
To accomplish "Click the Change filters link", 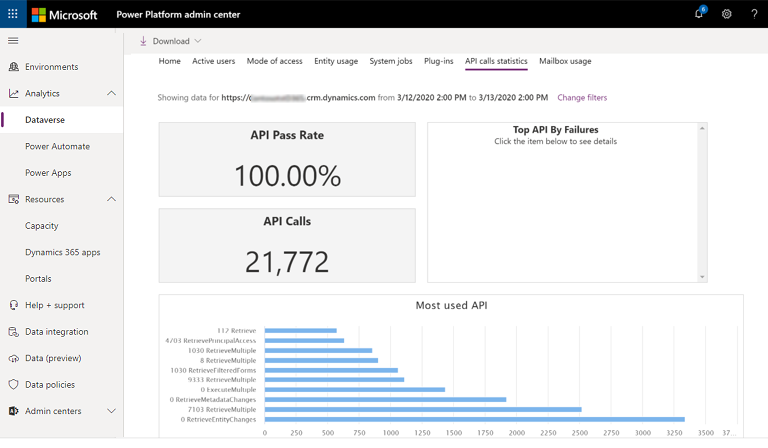I will click(x=582, y=97).
